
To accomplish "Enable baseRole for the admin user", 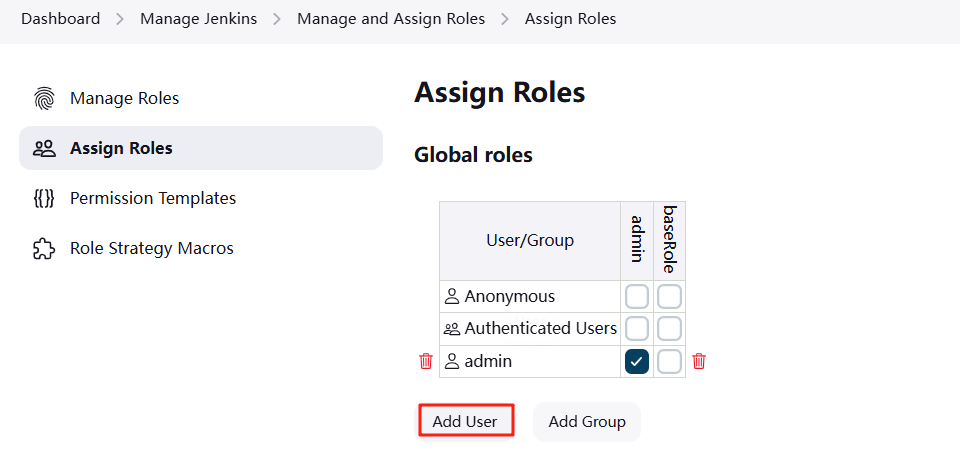I will pyautogui.click(x=669, y=361).
